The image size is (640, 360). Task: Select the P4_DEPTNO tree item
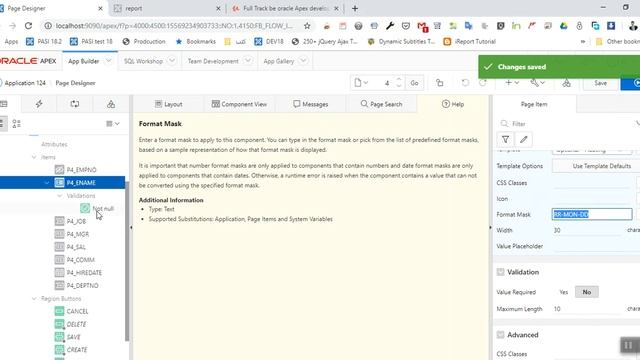(x=82, y=285)
